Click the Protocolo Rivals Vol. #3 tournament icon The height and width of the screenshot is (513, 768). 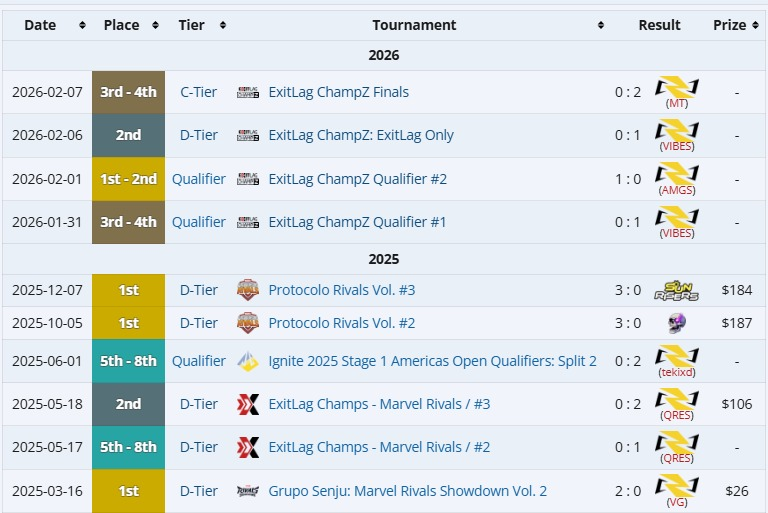coord(248,290)
